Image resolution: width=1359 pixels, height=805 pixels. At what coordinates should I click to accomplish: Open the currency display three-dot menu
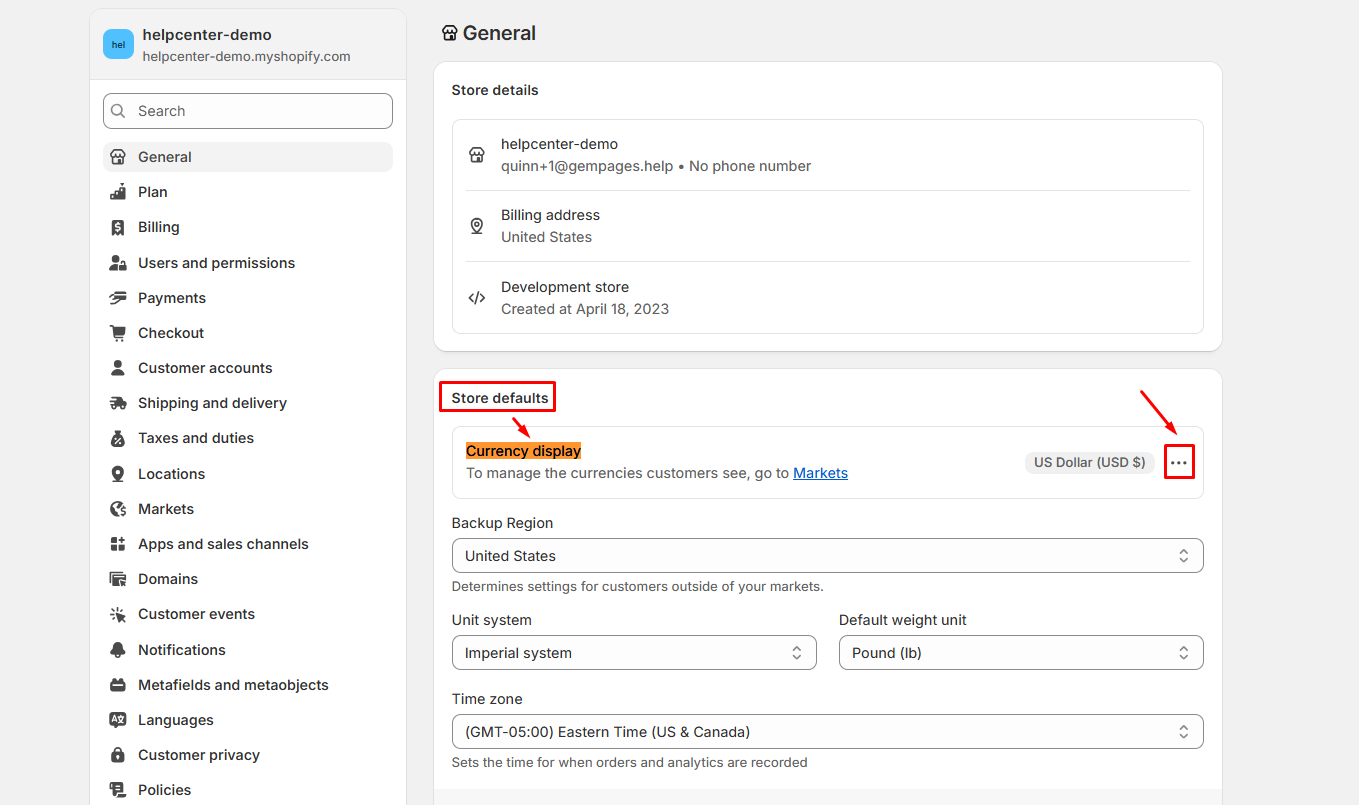[x=1179, y=463]
